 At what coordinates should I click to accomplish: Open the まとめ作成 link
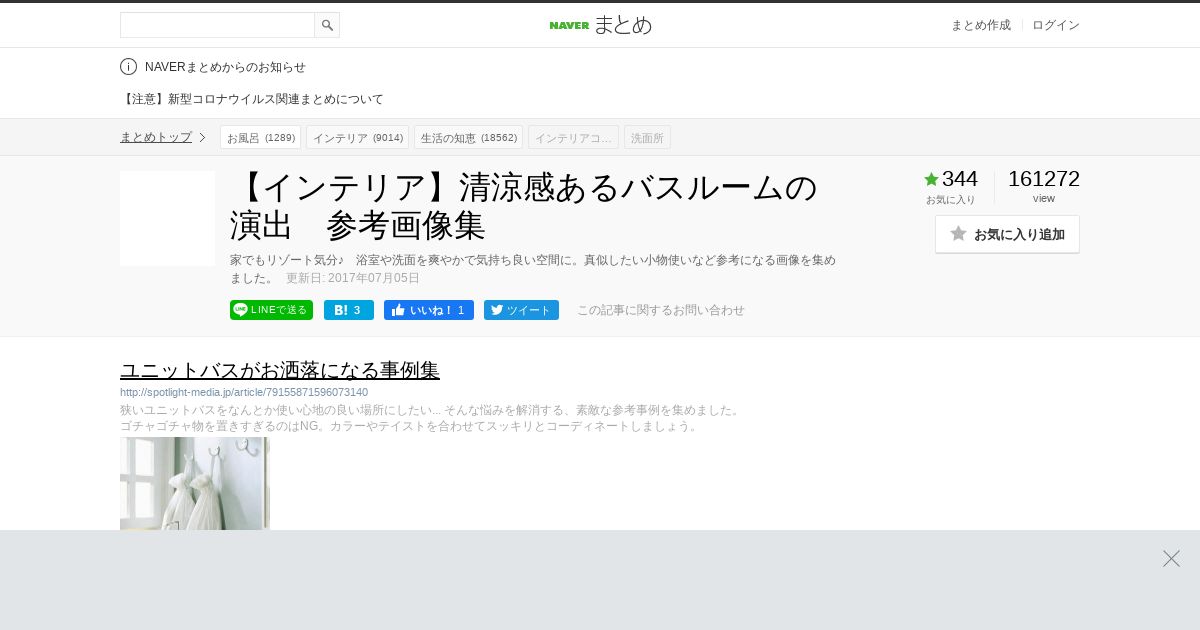click(980, 25)
